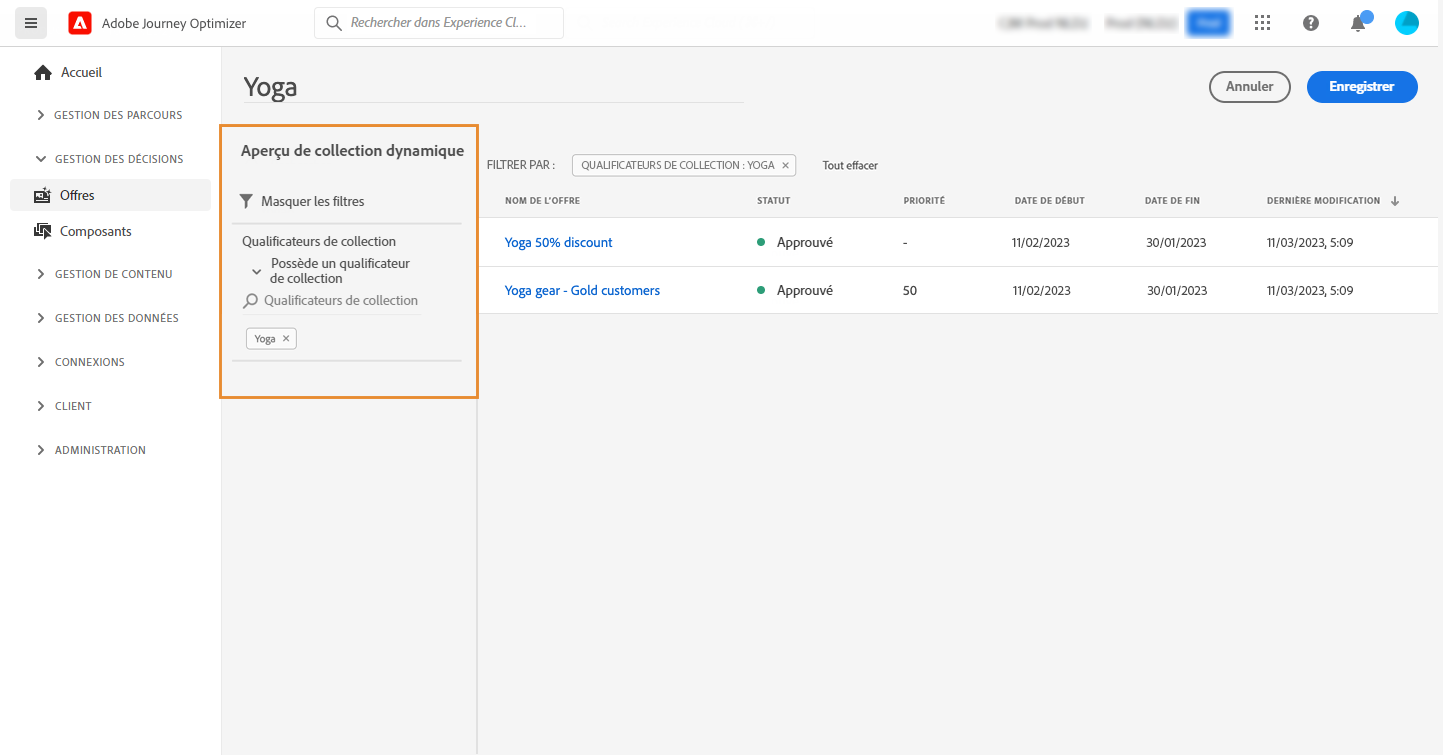Open the help question mark icon
1443x755 pixels.
[x=1311, y=23]
